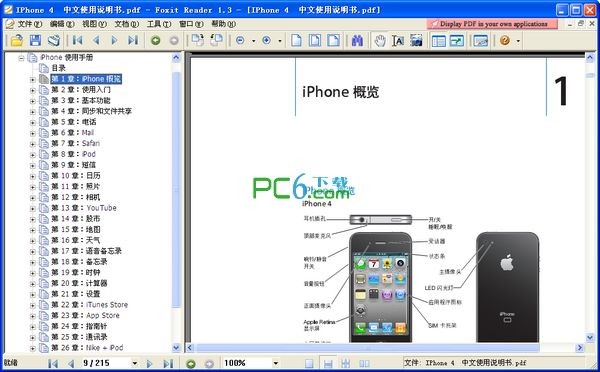Click the greyed next view button in toolbar
Image resolution: width=600 pixels, height=372 pixels.
click(x=174, y=40)
